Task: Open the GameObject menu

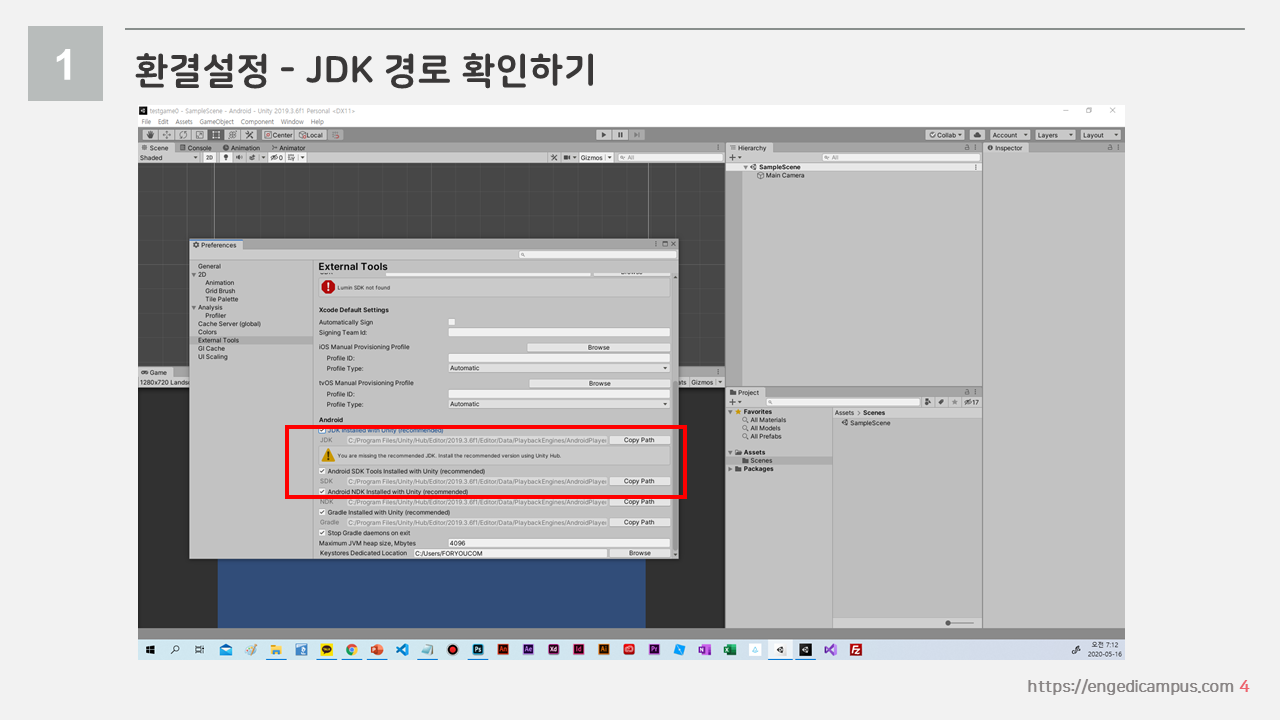Action: [x=217, y=122]
